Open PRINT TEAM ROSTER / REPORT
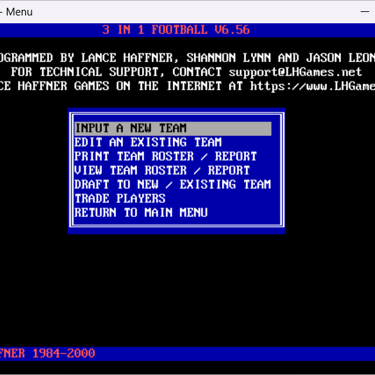This screenshot has width=375, height=375. 166,156
